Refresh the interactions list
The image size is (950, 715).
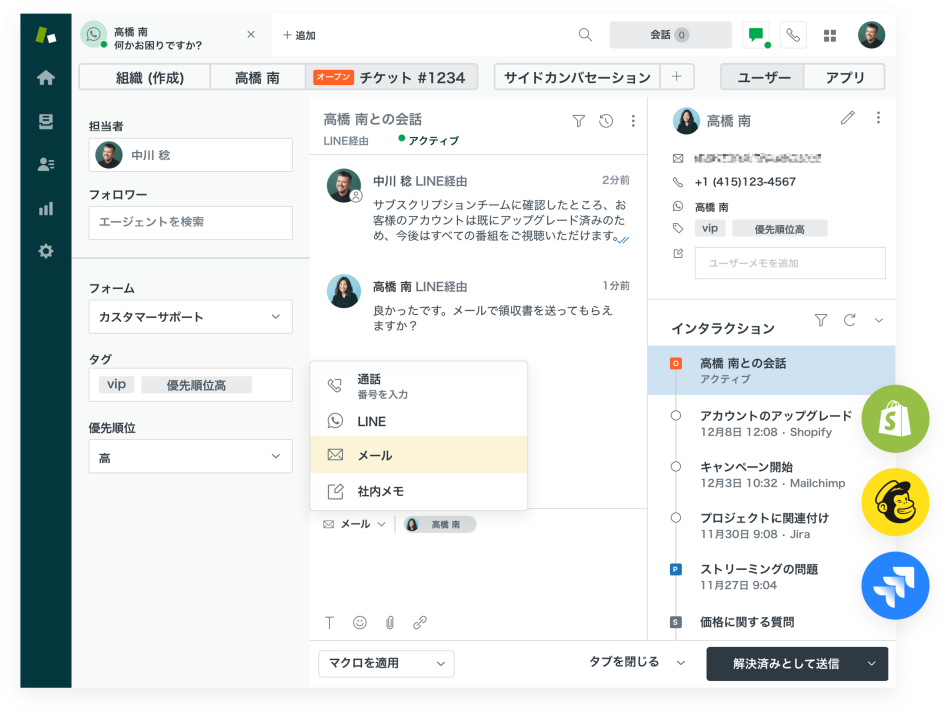pos(850,320)
